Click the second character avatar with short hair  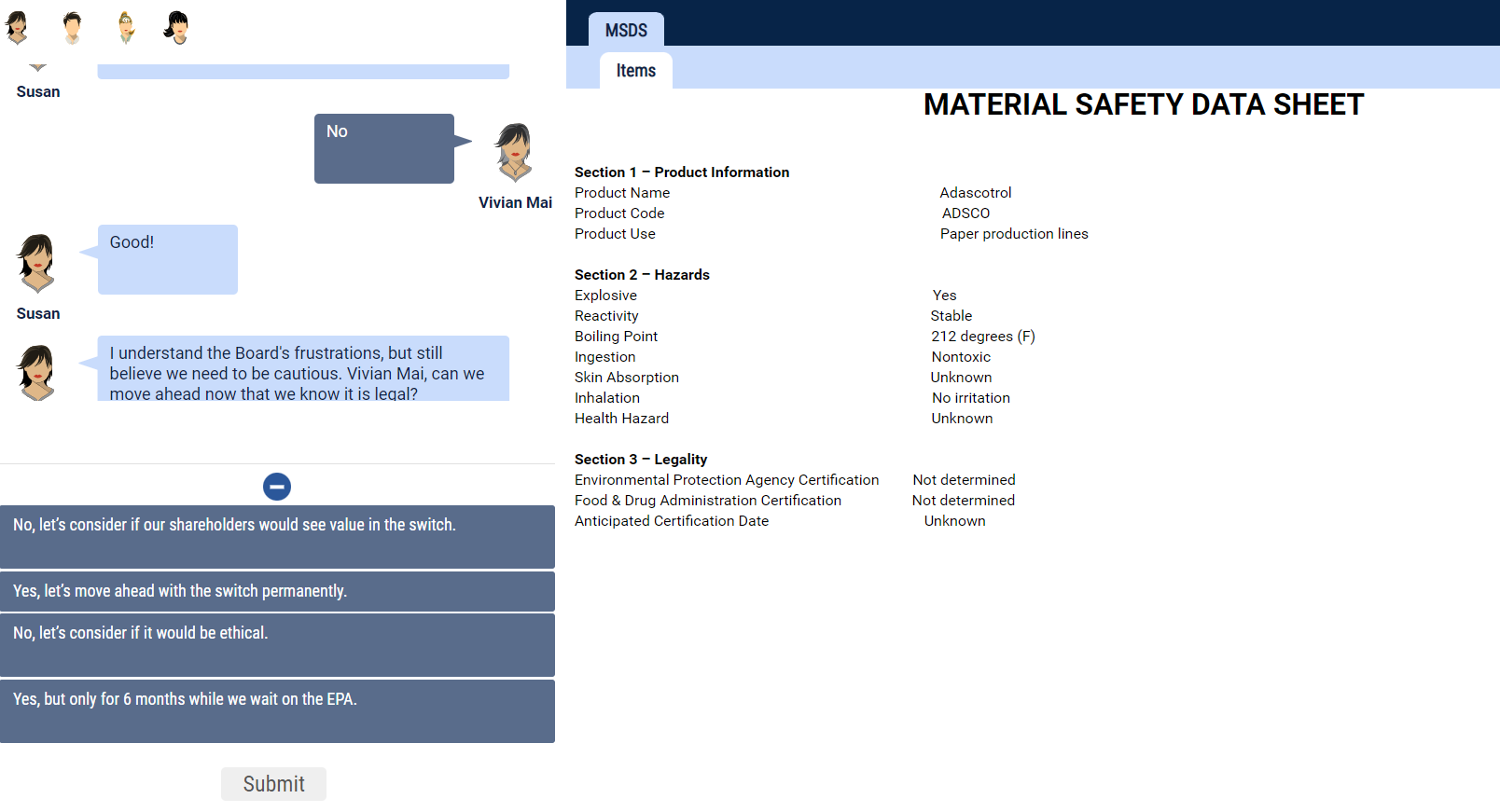click(72, 28)
